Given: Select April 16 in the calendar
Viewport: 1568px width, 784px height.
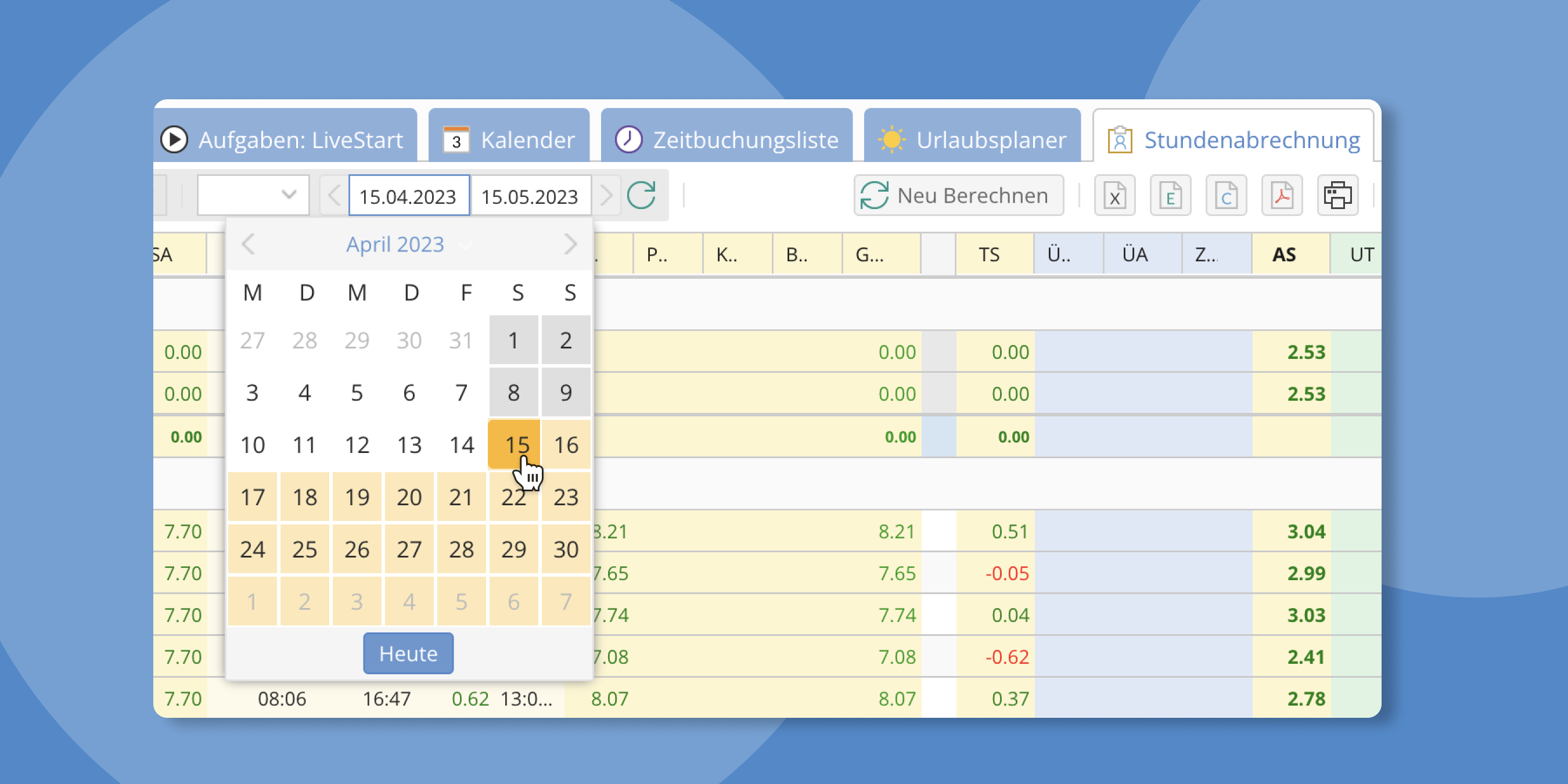Looking at the screenshot, I should pyautogui.click(x=566, y=444).
